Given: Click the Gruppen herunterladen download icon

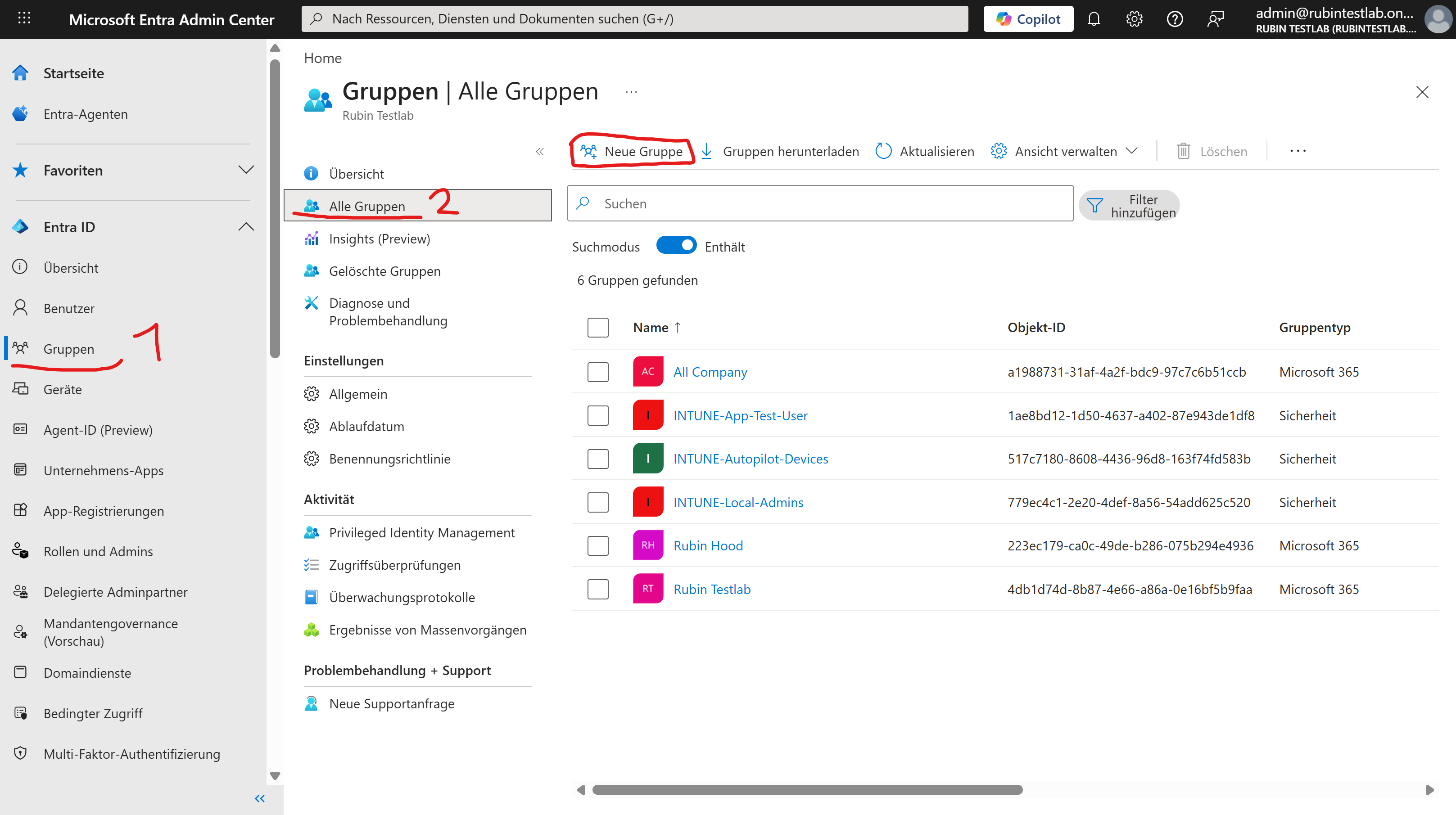Looking at the screenshot, I should click(706, 151).
